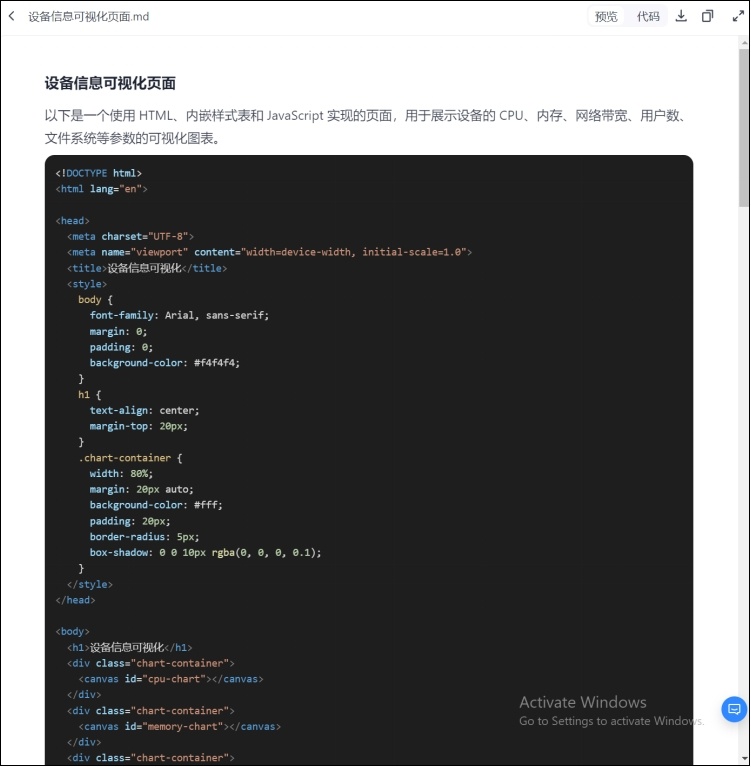The height and width of the screenshot is (767, 751).
Task: Copy the document contents icon
Action: 707,16
